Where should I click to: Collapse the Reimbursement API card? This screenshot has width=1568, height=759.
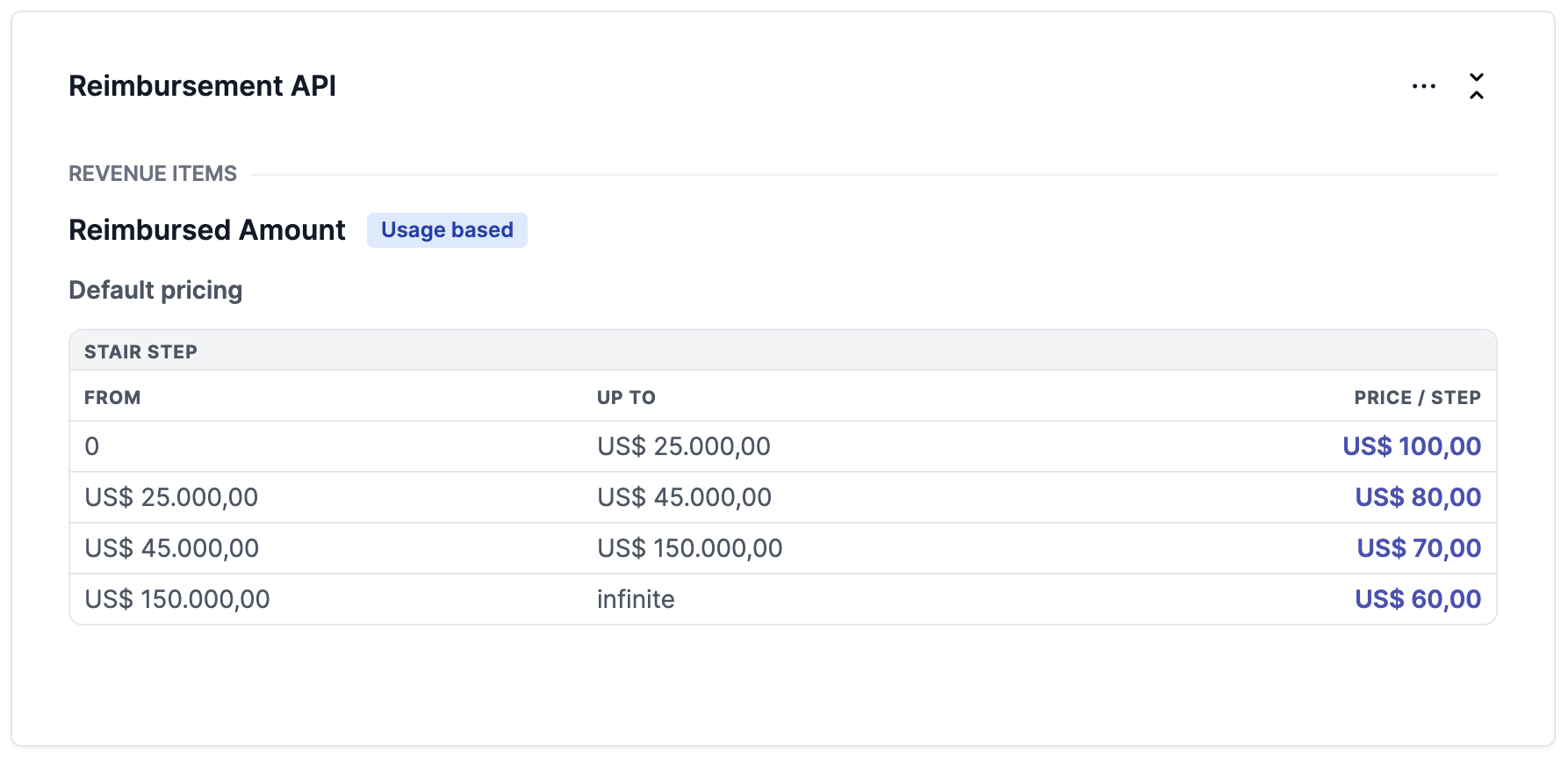pyautogui.click(x=1477, y=86)
